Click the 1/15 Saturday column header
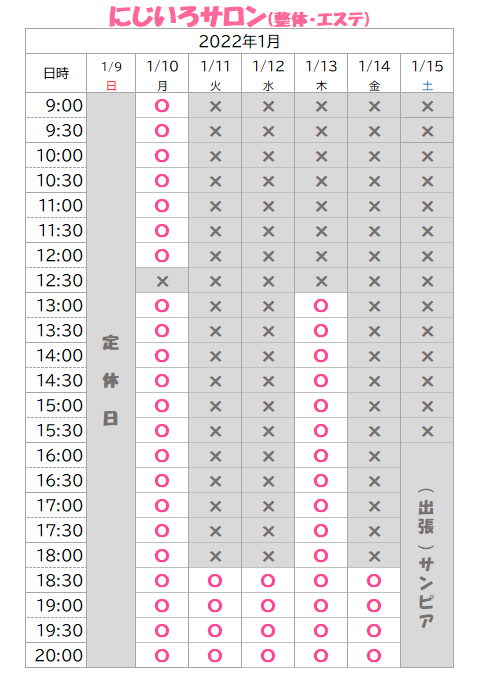The height and width of the screenshot is (693, 479). tap(427, 73)
